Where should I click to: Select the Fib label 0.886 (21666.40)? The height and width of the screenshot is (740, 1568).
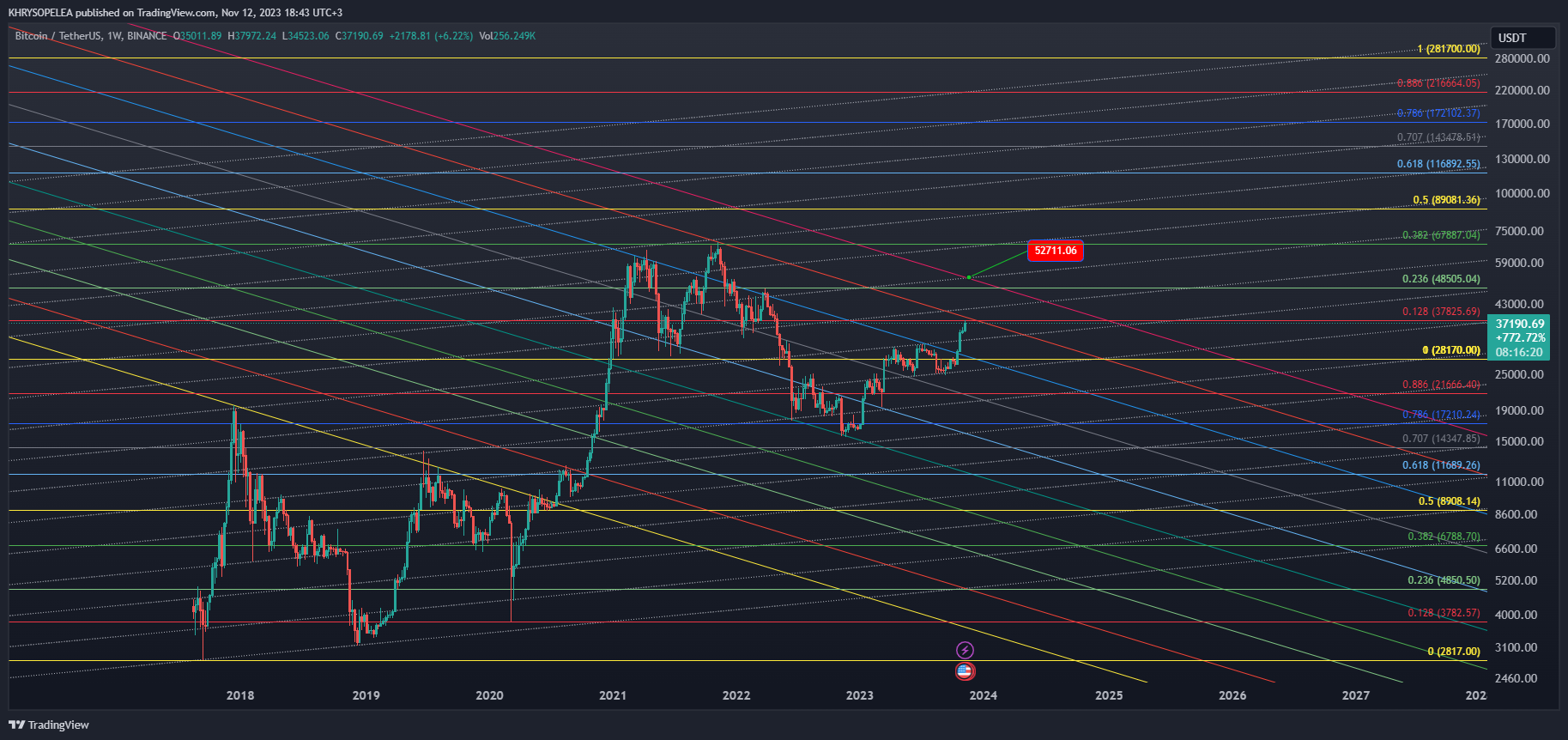tap(1442, 385)
